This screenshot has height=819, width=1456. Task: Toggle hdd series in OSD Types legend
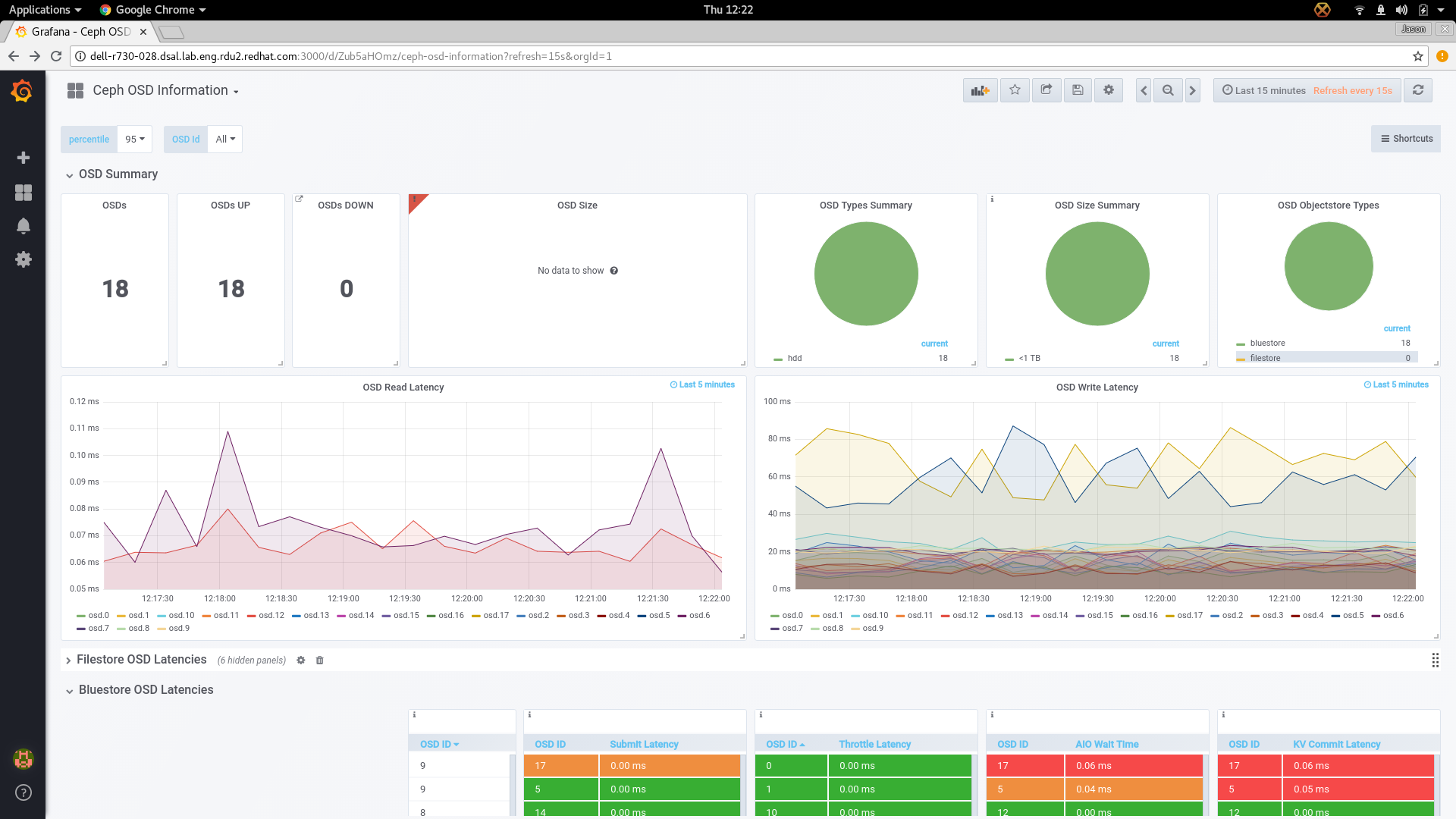click(794, 358)
